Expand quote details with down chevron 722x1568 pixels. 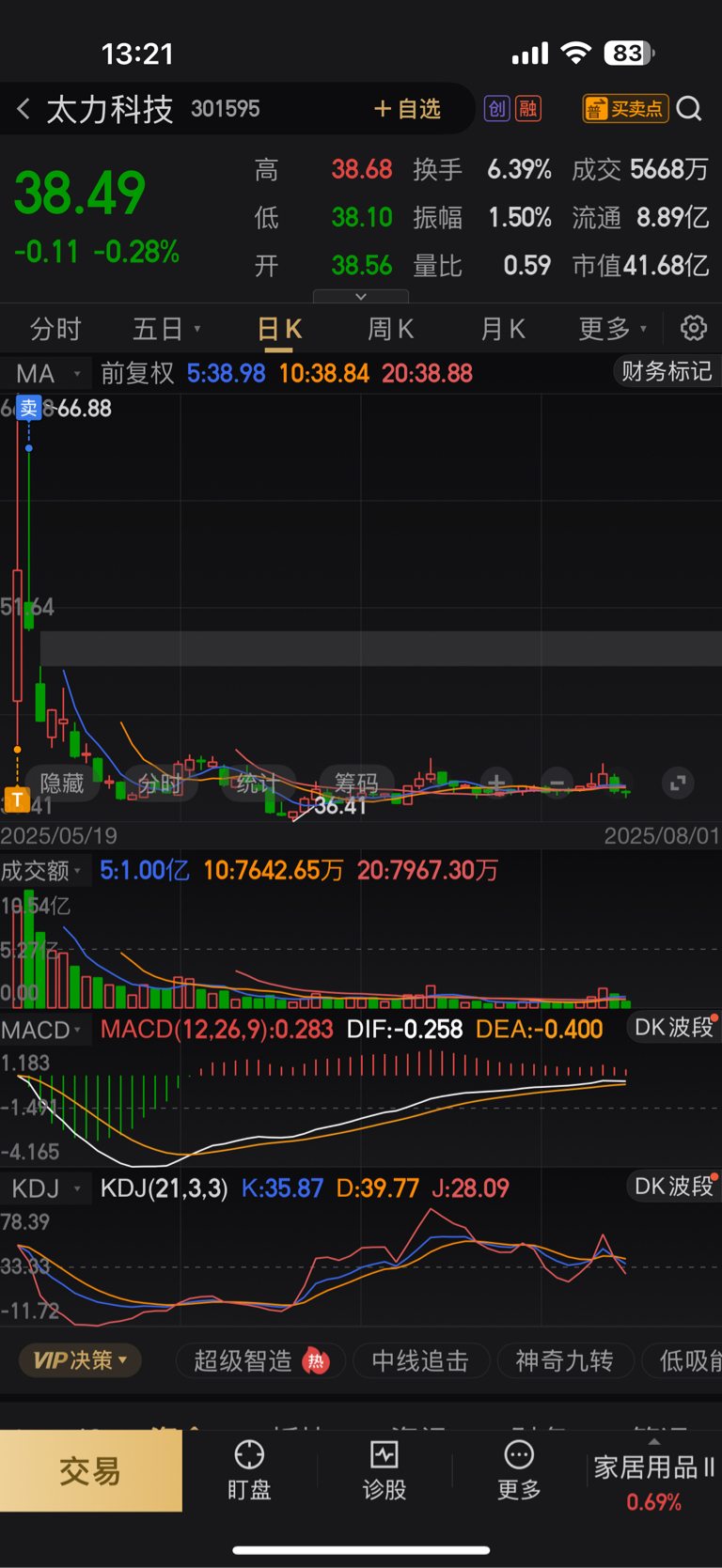pyautogui.click(x=361, y=296)
